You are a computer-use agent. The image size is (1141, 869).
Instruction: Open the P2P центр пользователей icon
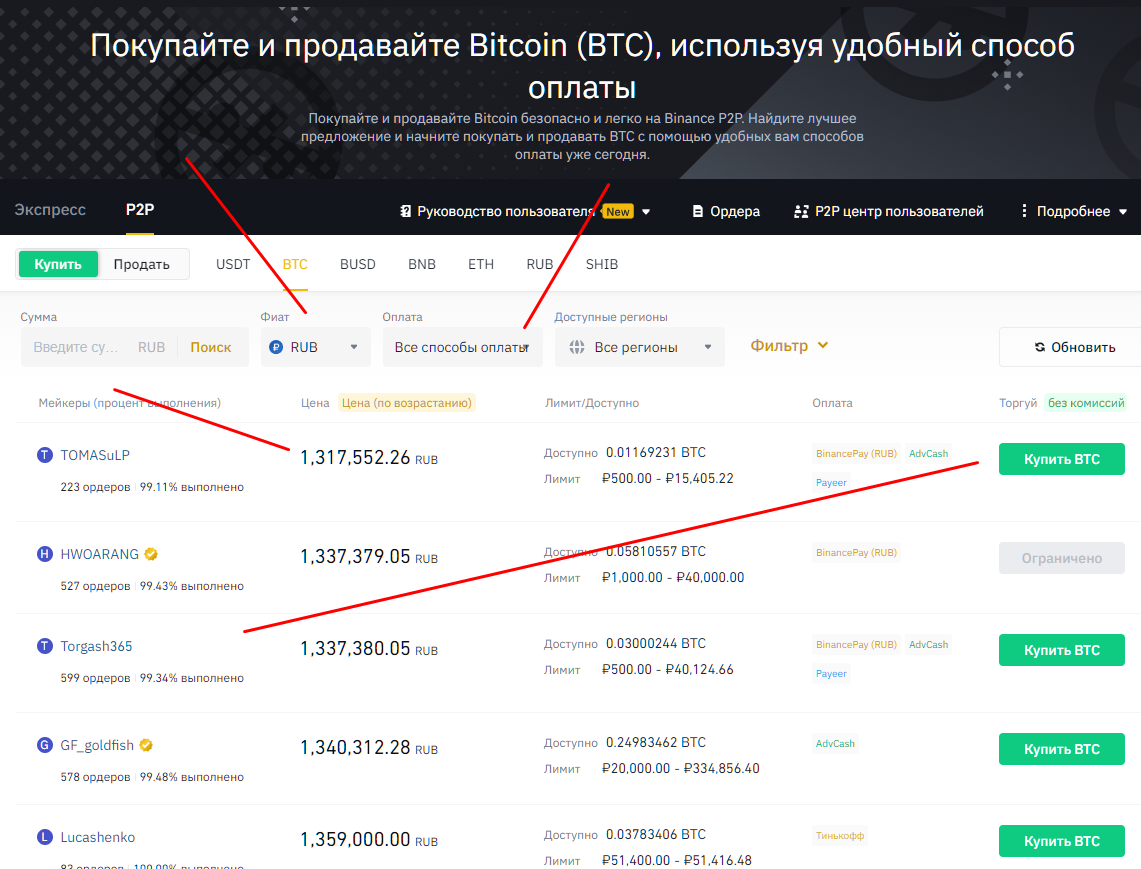tap(801, 211)
